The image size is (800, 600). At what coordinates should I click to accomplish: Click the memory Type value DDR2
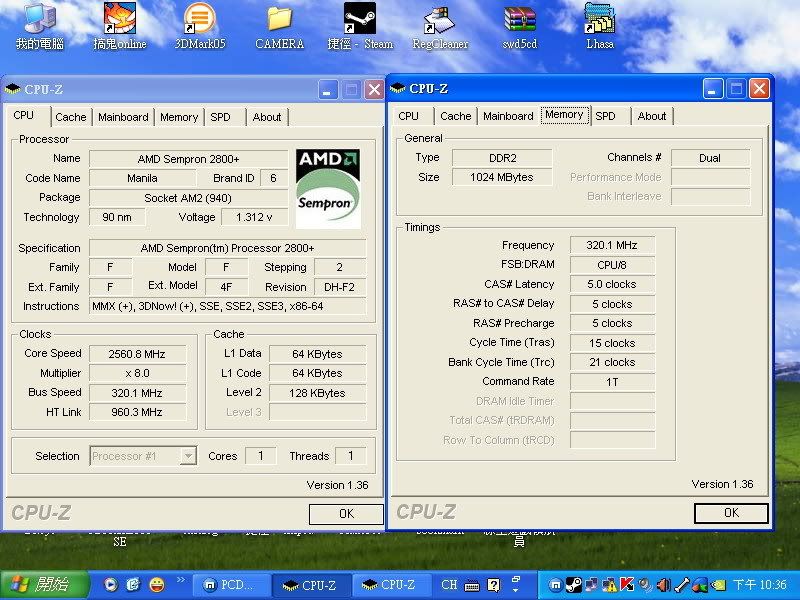point(502,158)
